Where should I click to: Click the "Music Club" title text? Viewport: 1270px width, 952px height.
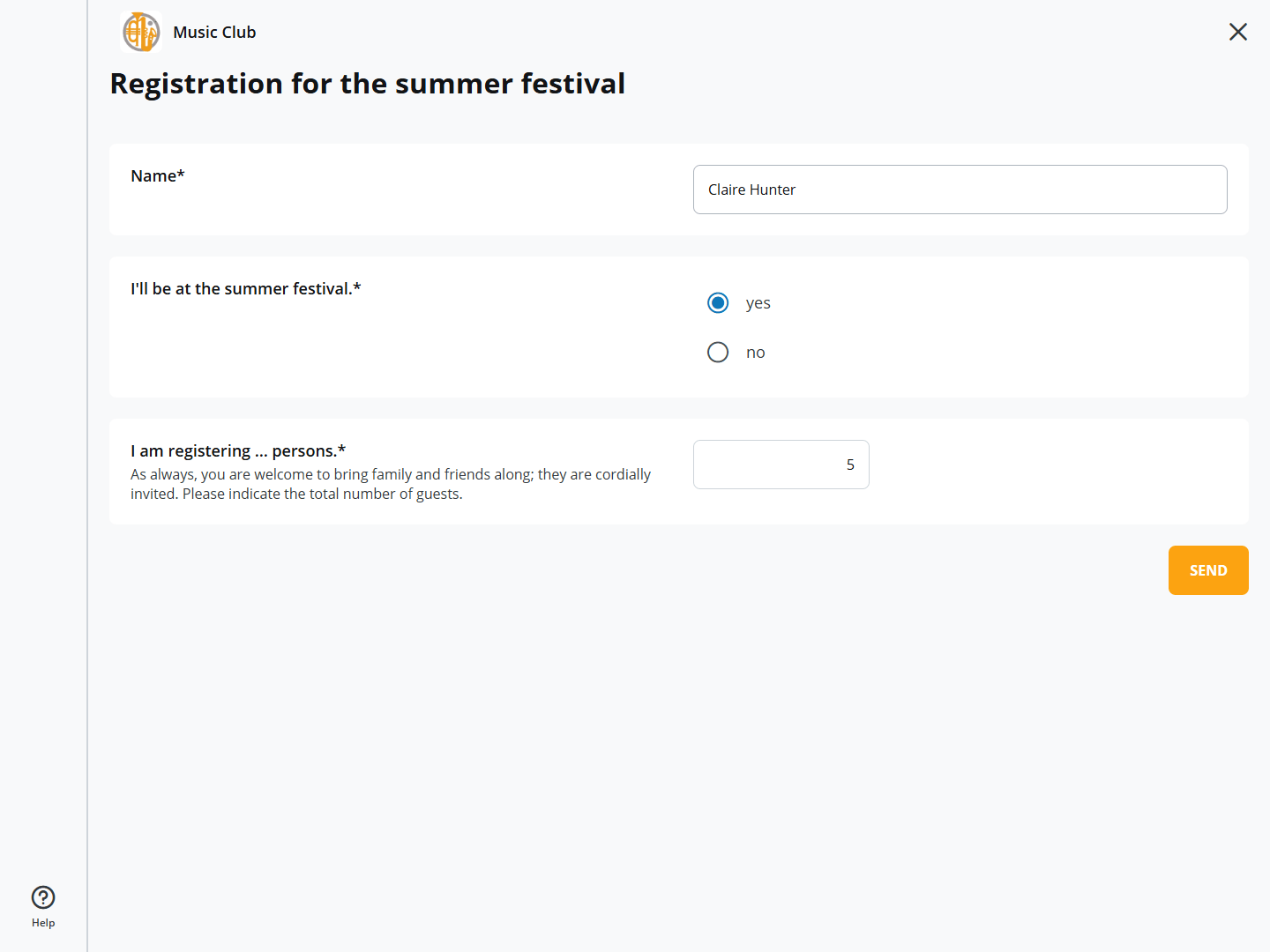pyautogui.click(x=214, y=33)
